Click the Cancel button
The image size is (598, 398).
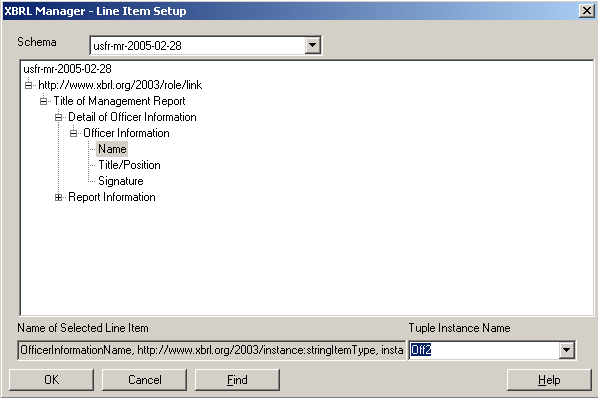[145, 380]
